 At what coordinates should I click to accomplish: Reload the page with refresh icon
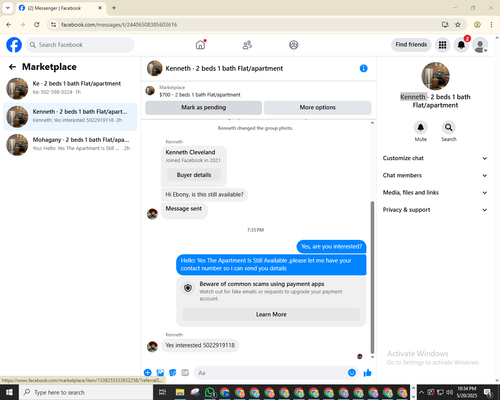37,25
